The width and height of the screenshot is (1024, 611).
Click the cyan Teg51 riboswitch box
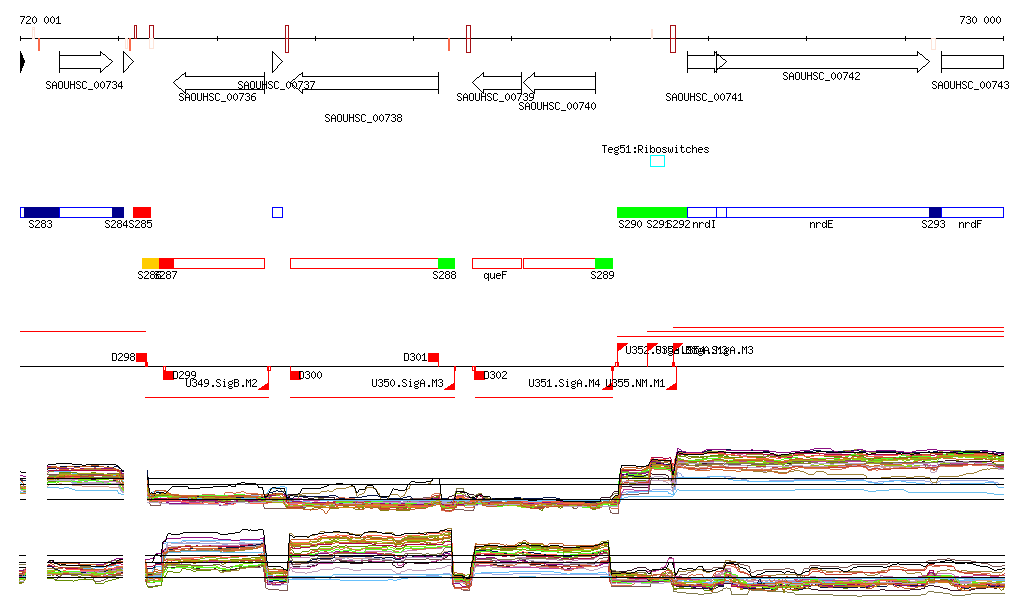pyautogui.click(x=658, y=161)
